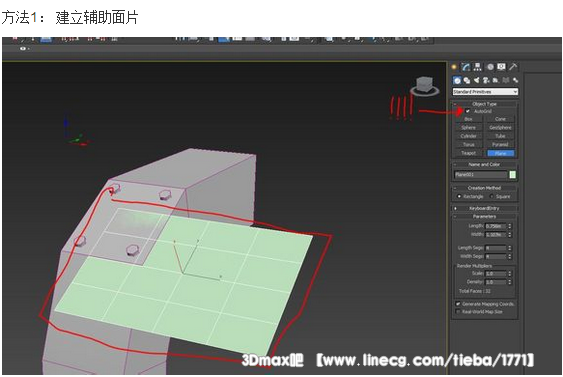The image size is (563, 377).
Task: Click the Density multiplier field
Action: coord(495,282)
